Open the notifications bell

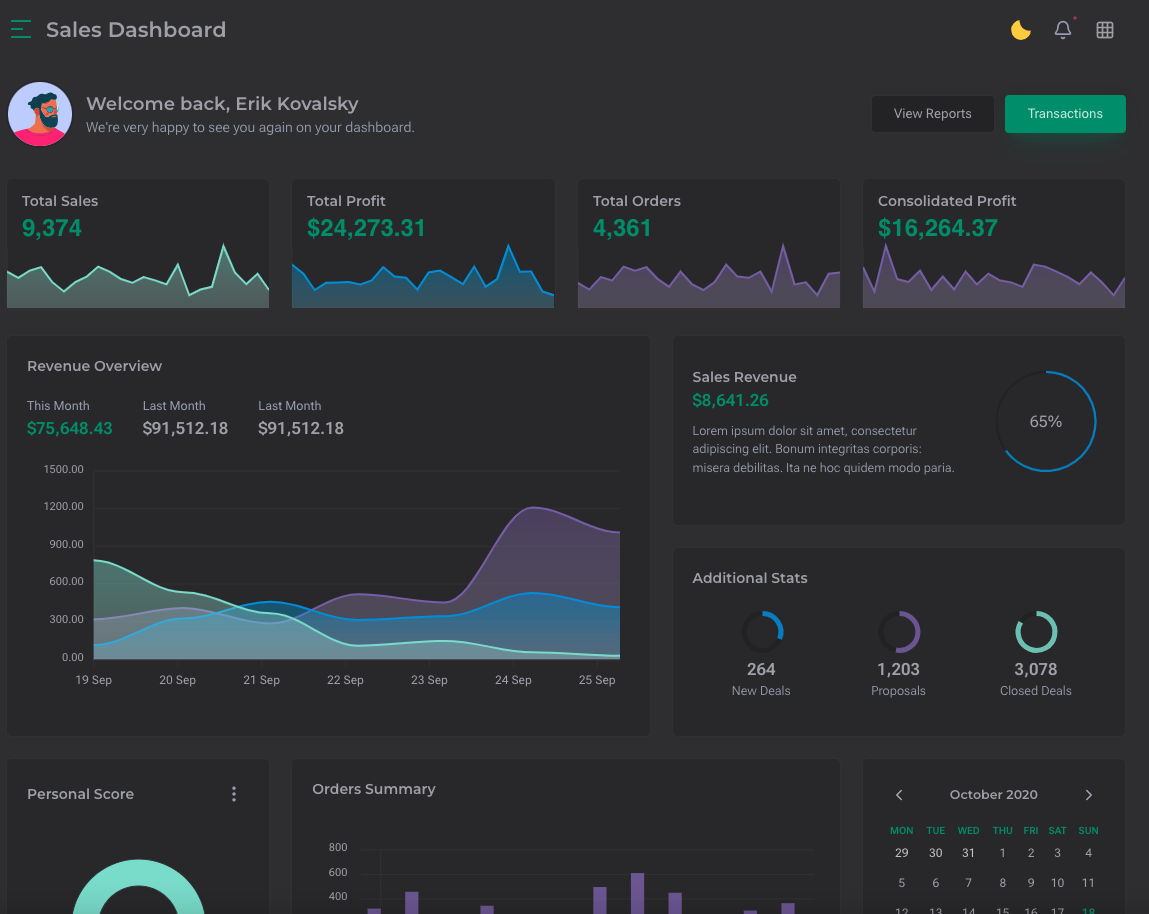1063,30
